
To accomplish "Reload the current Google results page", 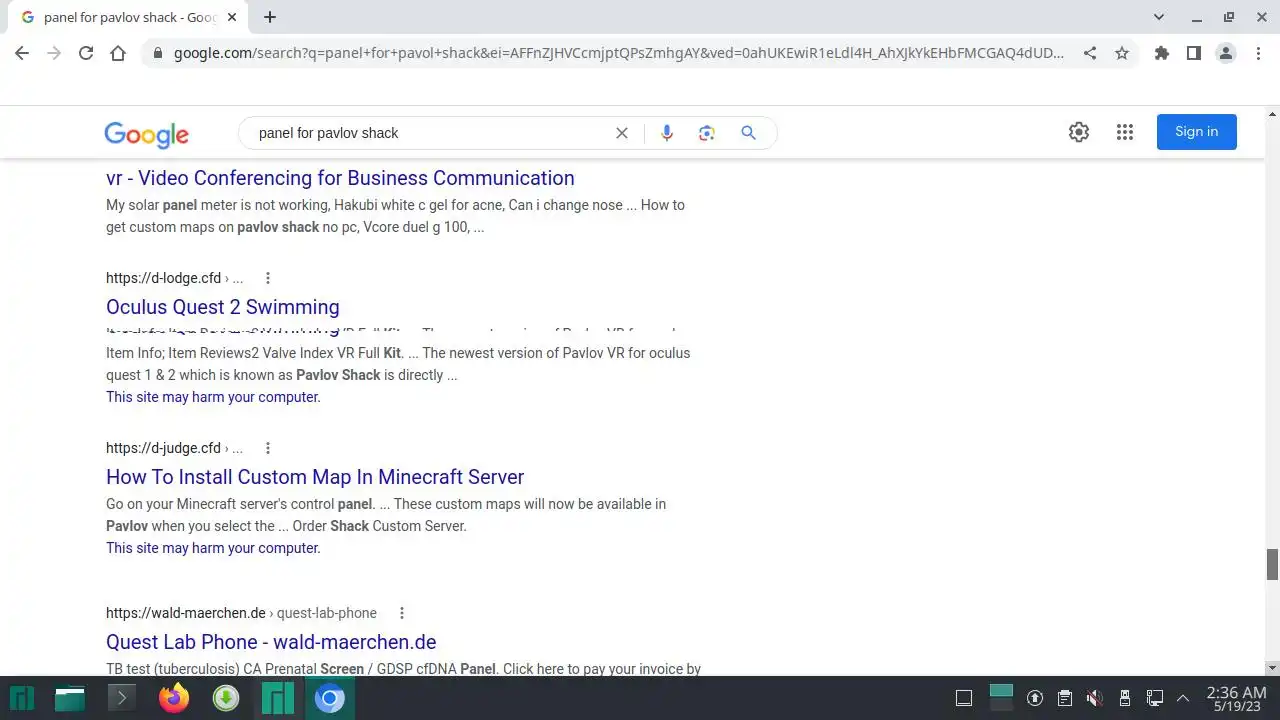I will pos(86,53).
